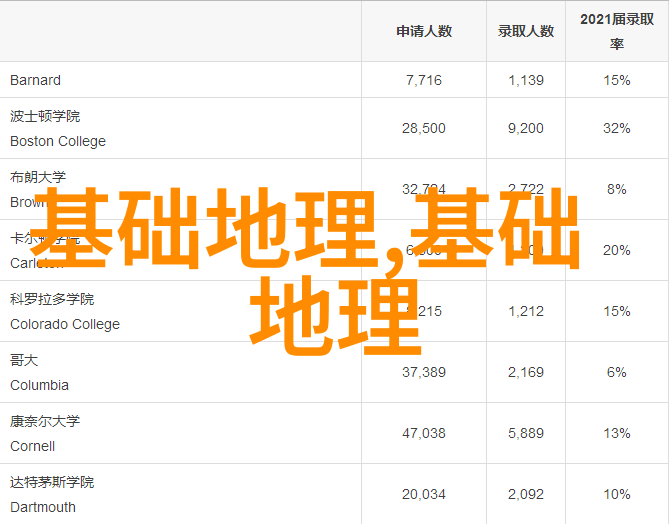The width and height of the screenshot is (670, 524).
Task: Click the 37,389 applicants cell
Action: [424, 372]
